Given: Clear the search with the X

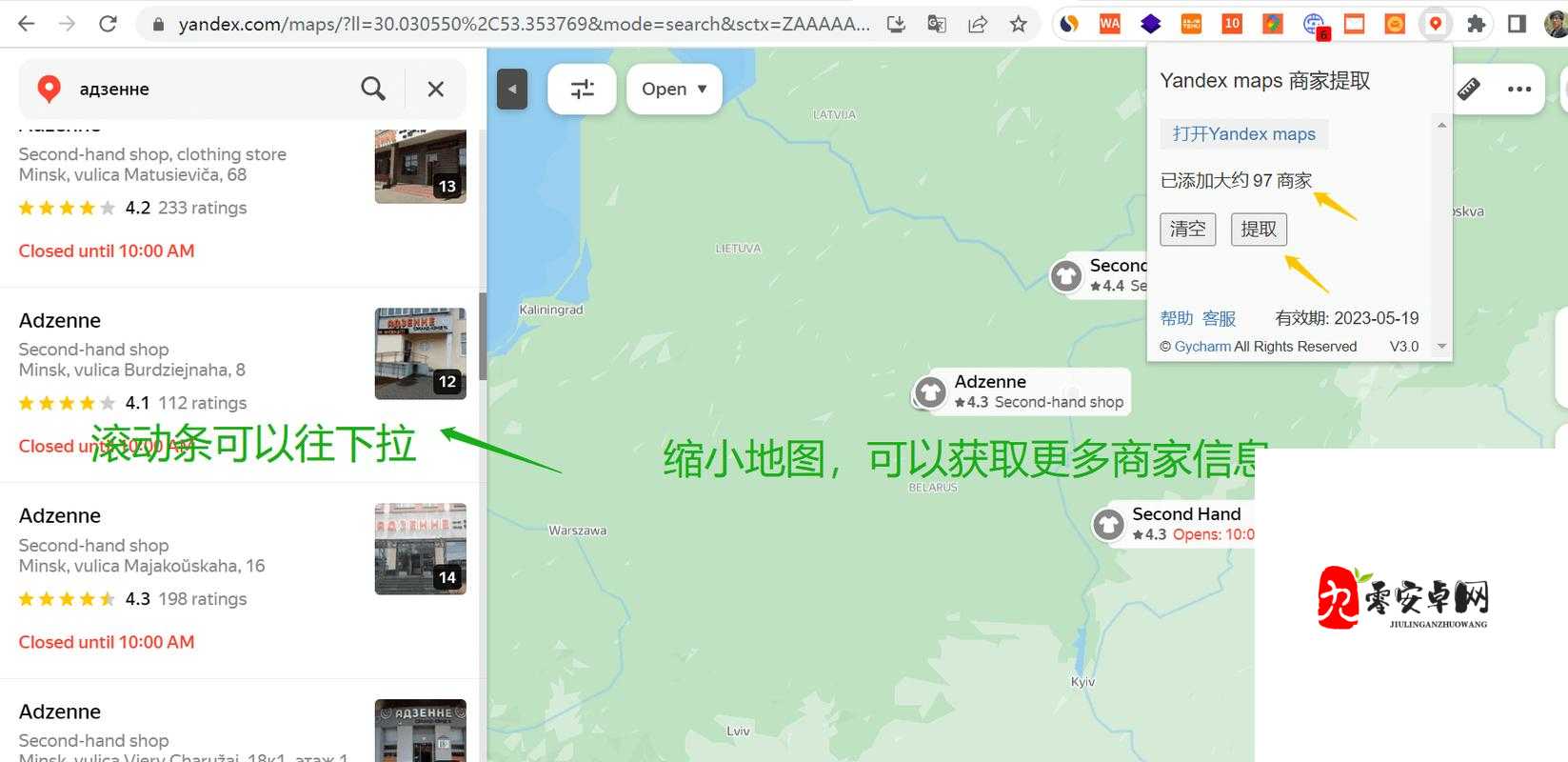Looking at the screenshot, I should point(436,89).
